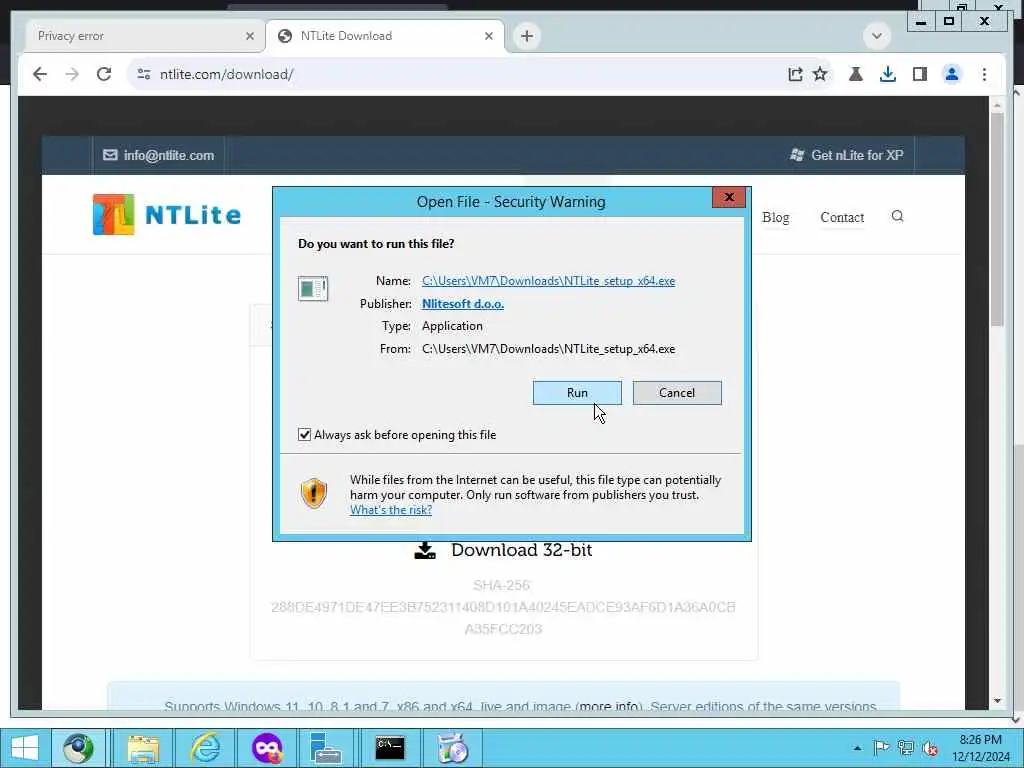Open Get nLite for XP link
1024x768 pixels.
click(846, 155)
